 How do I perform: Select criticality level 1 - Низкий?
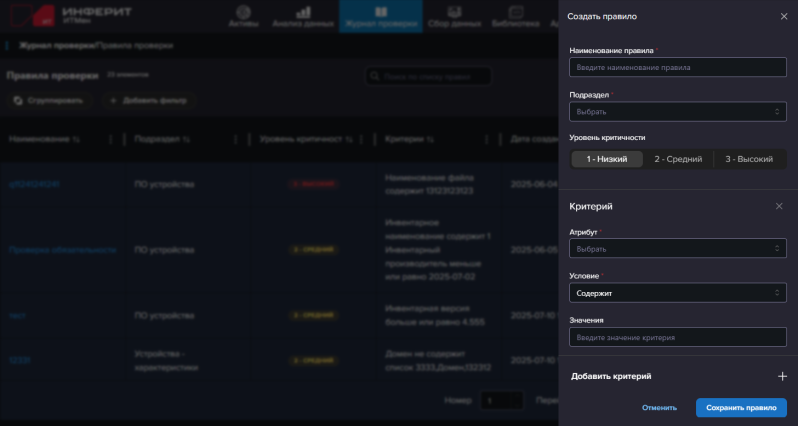pos(607,159)
